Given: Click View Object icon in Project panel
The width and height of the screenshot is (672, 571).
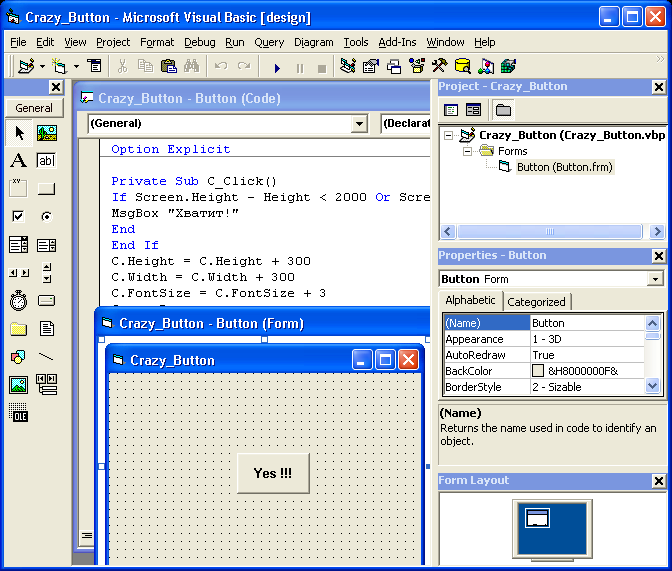Looking at the screenshot, I should pyautogui.click(x=473, y=110).
